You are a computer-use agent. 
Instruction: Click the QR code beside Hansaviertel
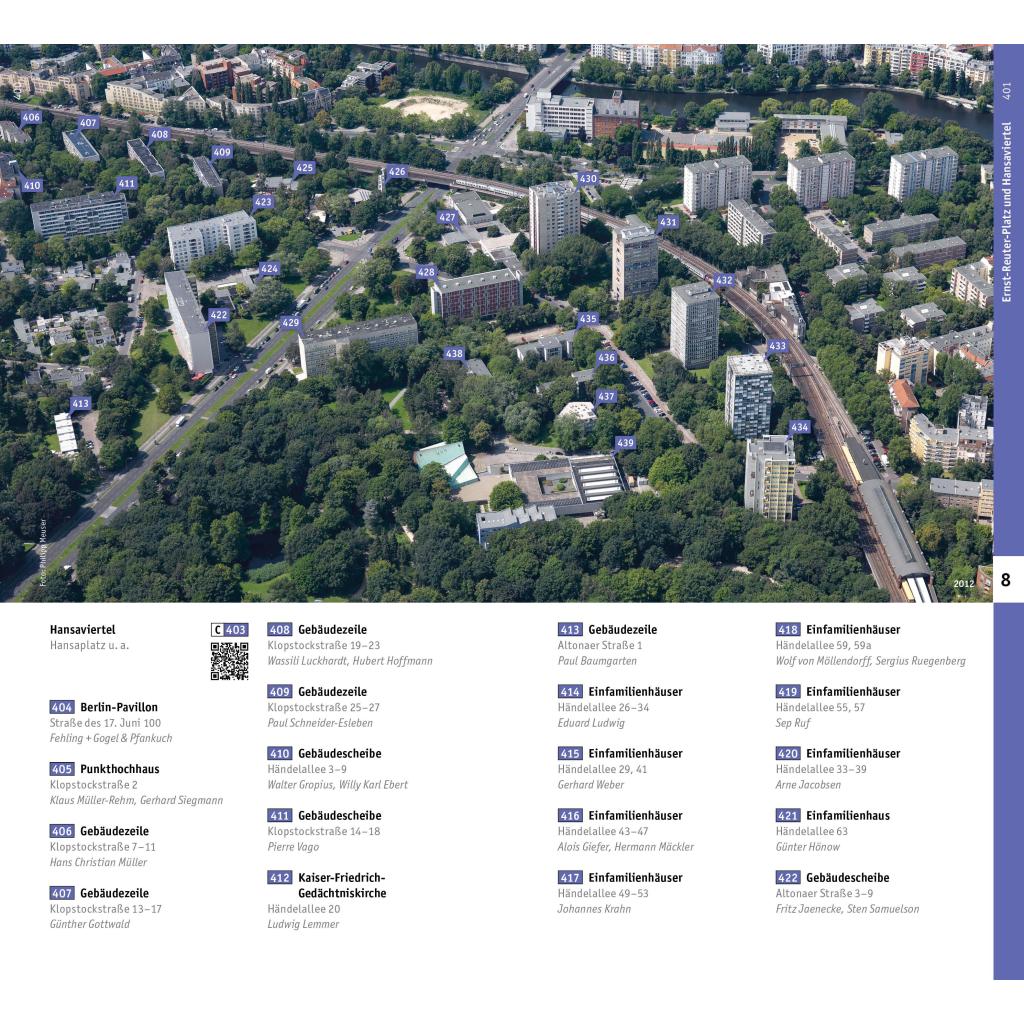pos(229,661)
